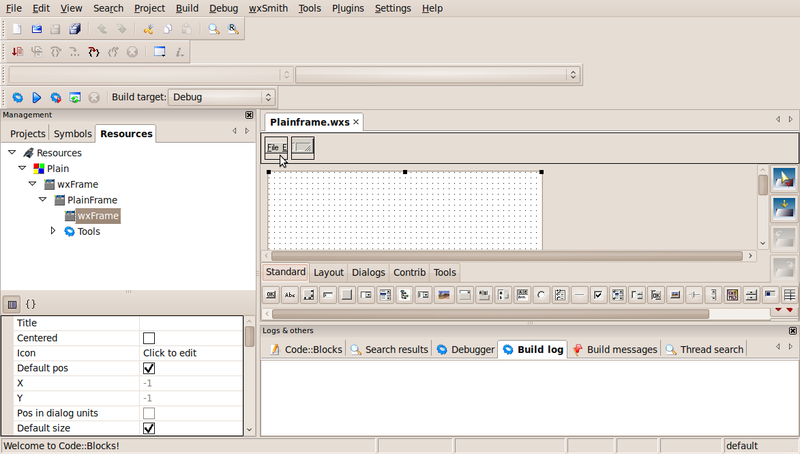Click the dotted frame design canvas
The image size is (800, 454).
(x=405, y=210)
